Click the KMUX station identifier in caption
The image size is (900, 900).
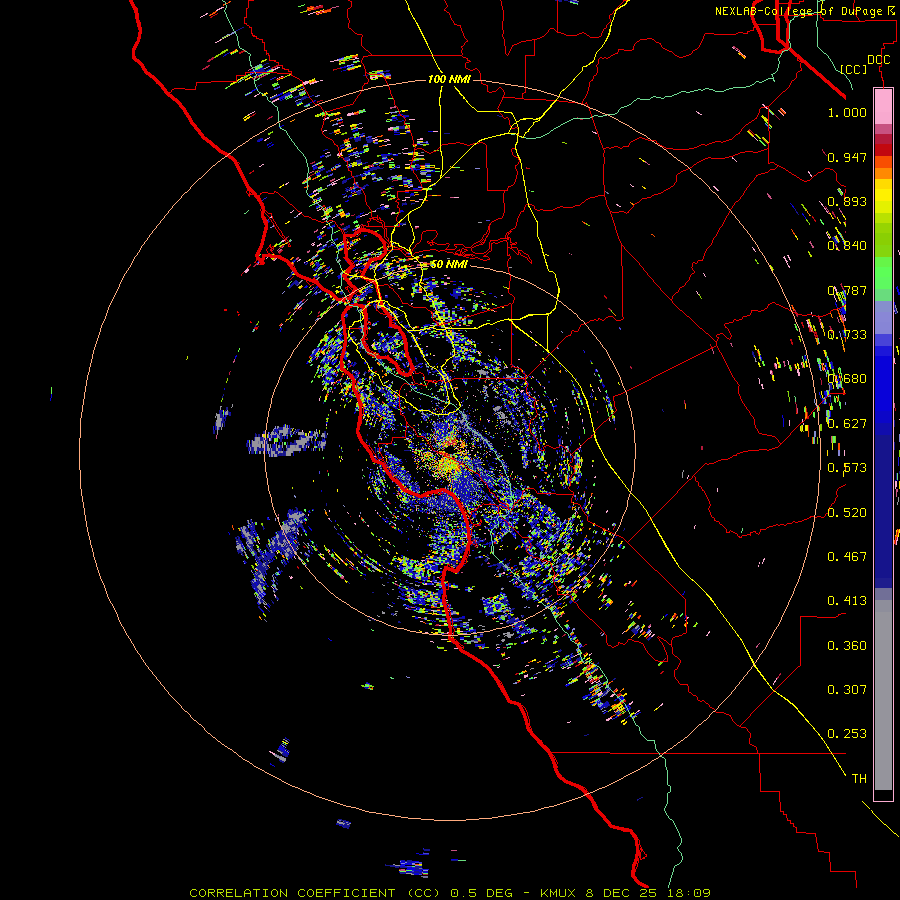point(560,893)
